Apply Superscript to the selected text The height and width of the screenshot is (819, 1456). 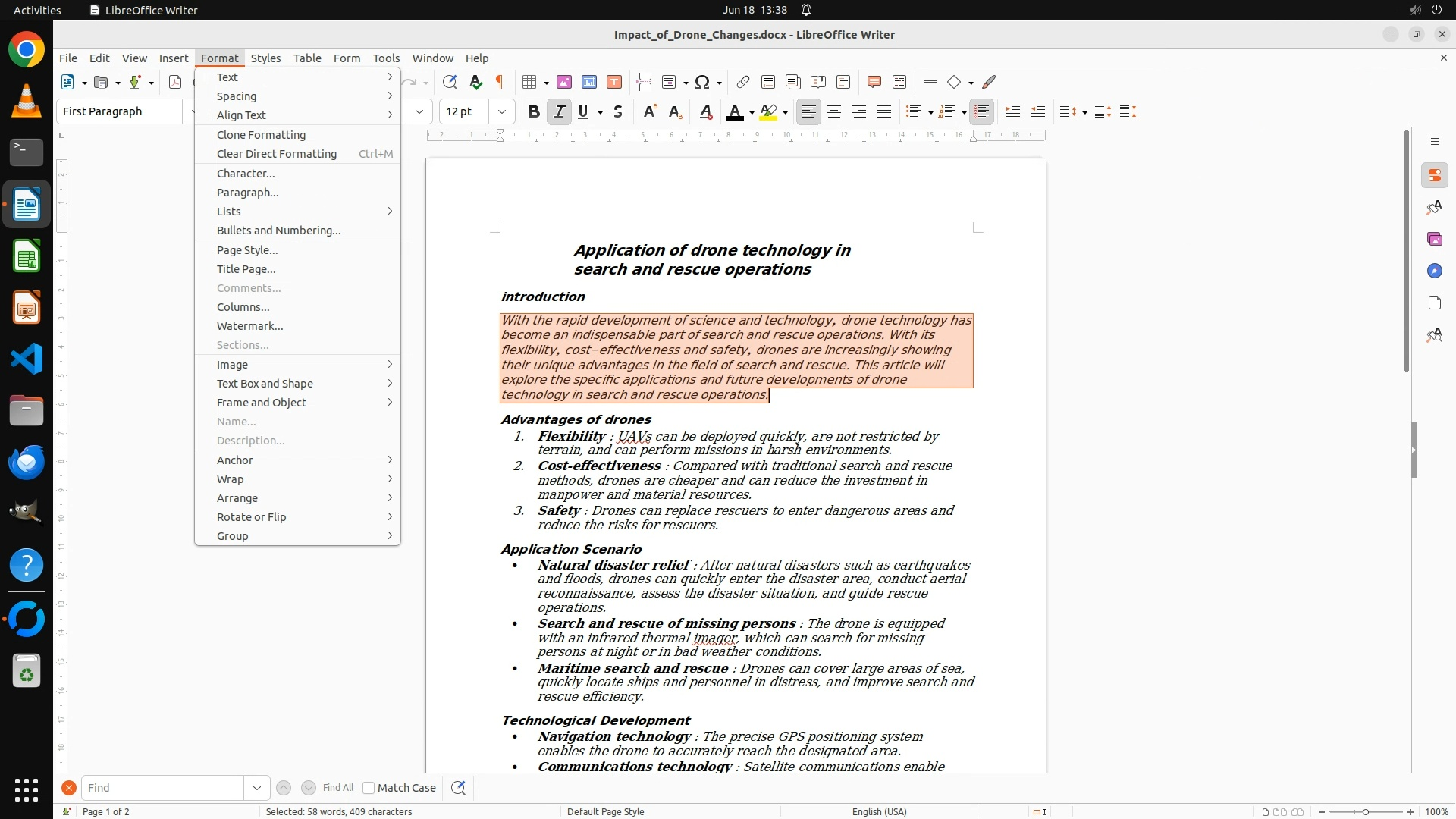point(649,111)
